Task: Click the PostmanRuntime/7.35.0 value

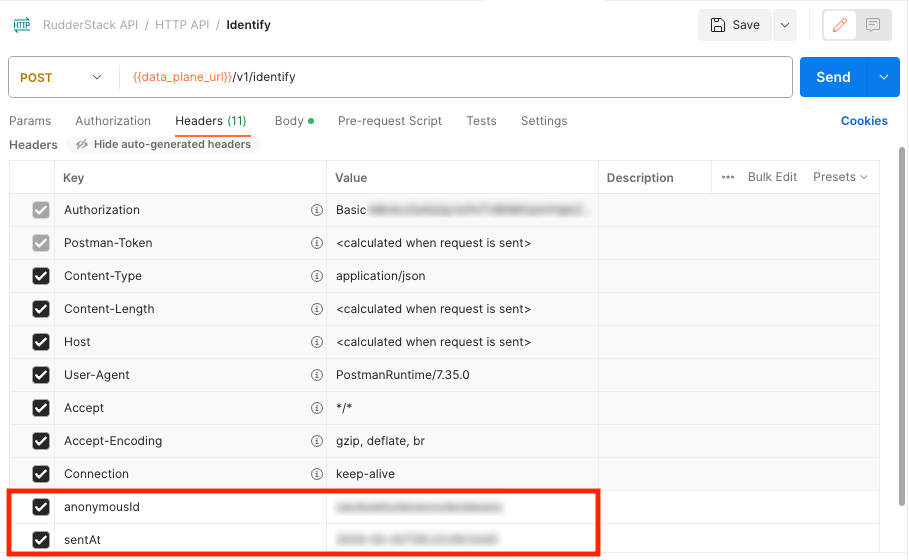Action: (403, 375)
